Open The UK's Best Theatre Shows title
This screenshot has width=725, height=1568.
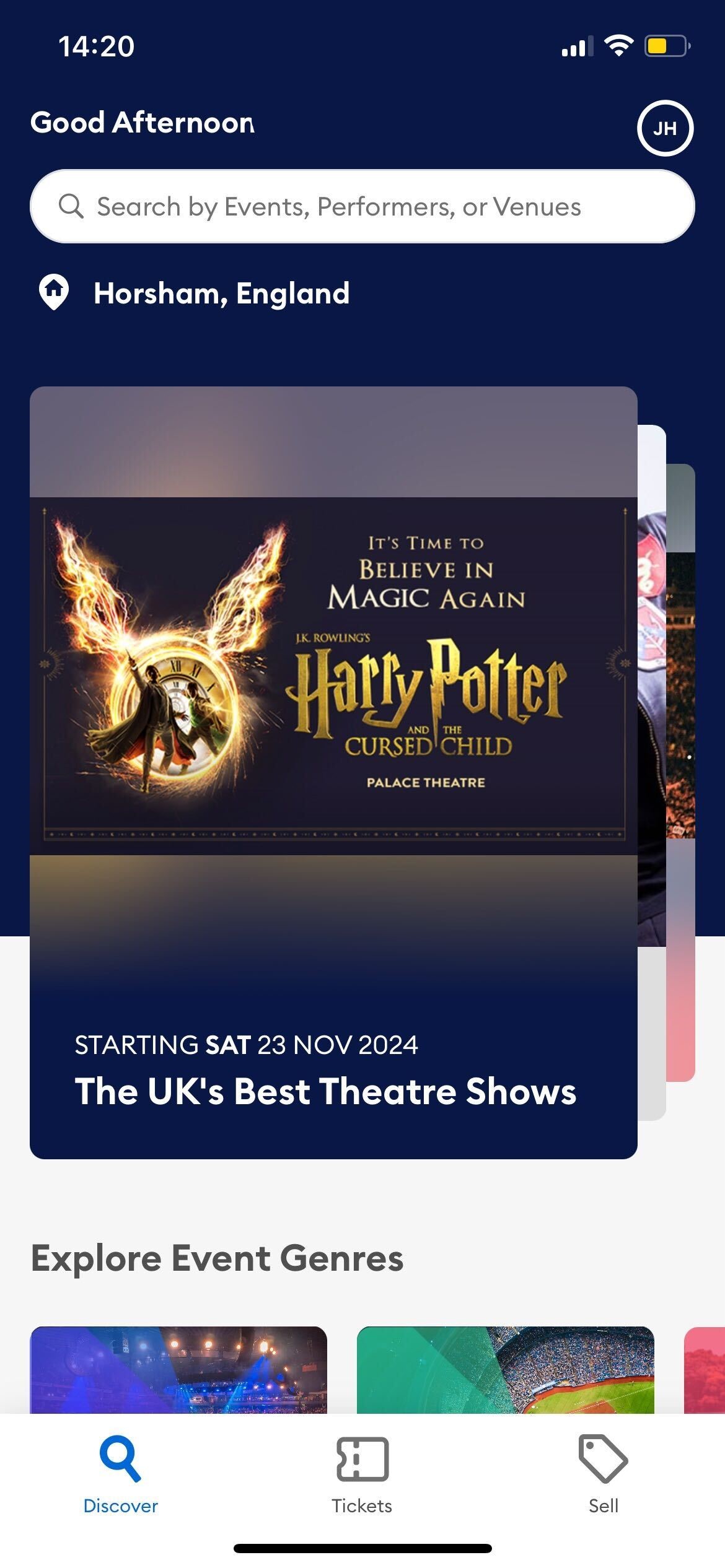[x=325, y=1091]
